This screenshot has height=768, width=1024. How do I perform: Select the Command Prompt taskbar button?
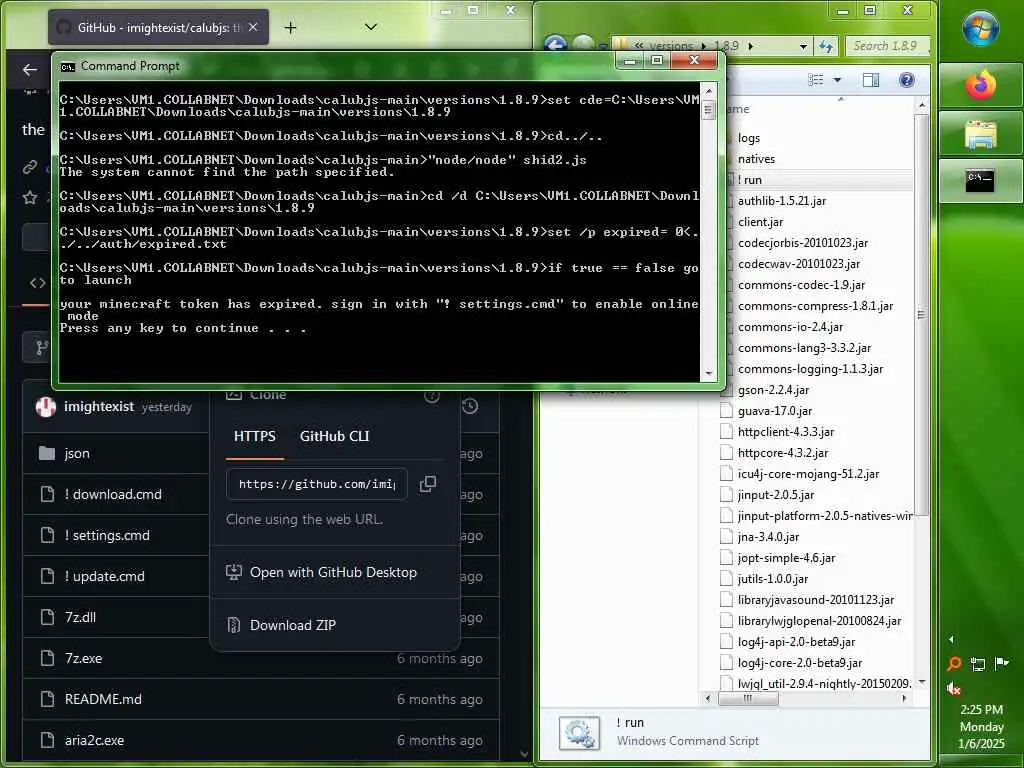coord(981,180)
